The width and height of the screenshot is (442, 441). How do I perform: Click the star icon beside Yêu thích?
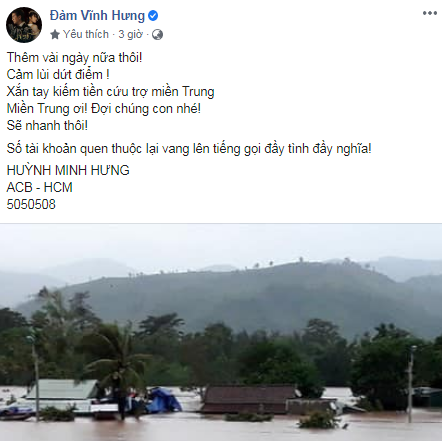tap(55, 34)
